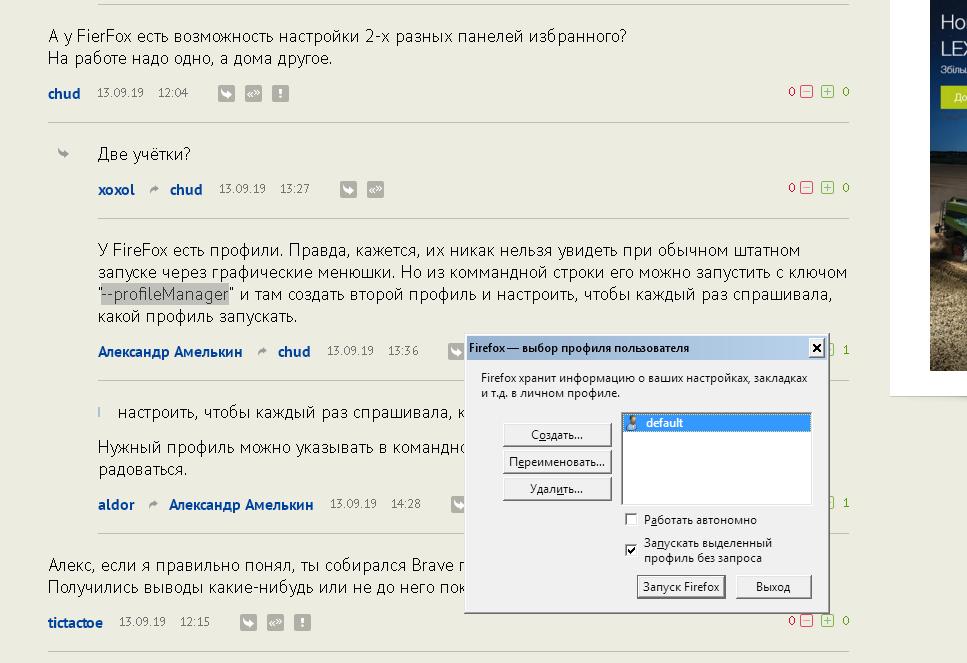Click the quote icon on chud's 12:04 comment
Viewport: 967px width, 663px height.
pos(254,93)
